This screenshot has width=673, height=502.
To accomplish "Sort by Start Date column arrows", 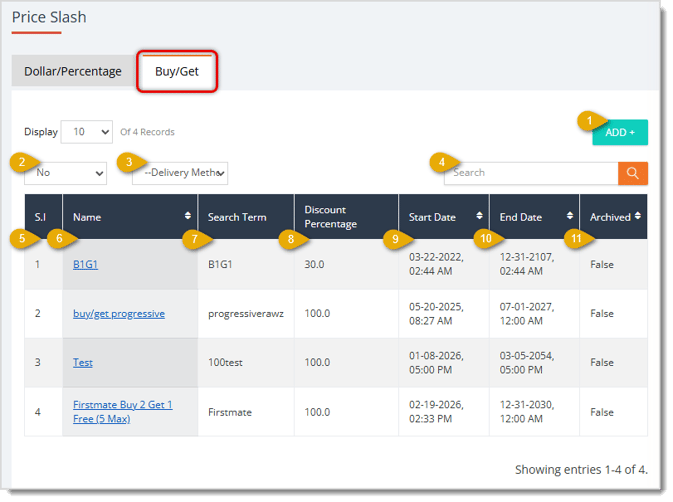I will pyautogui.click(x=479, y=216).
